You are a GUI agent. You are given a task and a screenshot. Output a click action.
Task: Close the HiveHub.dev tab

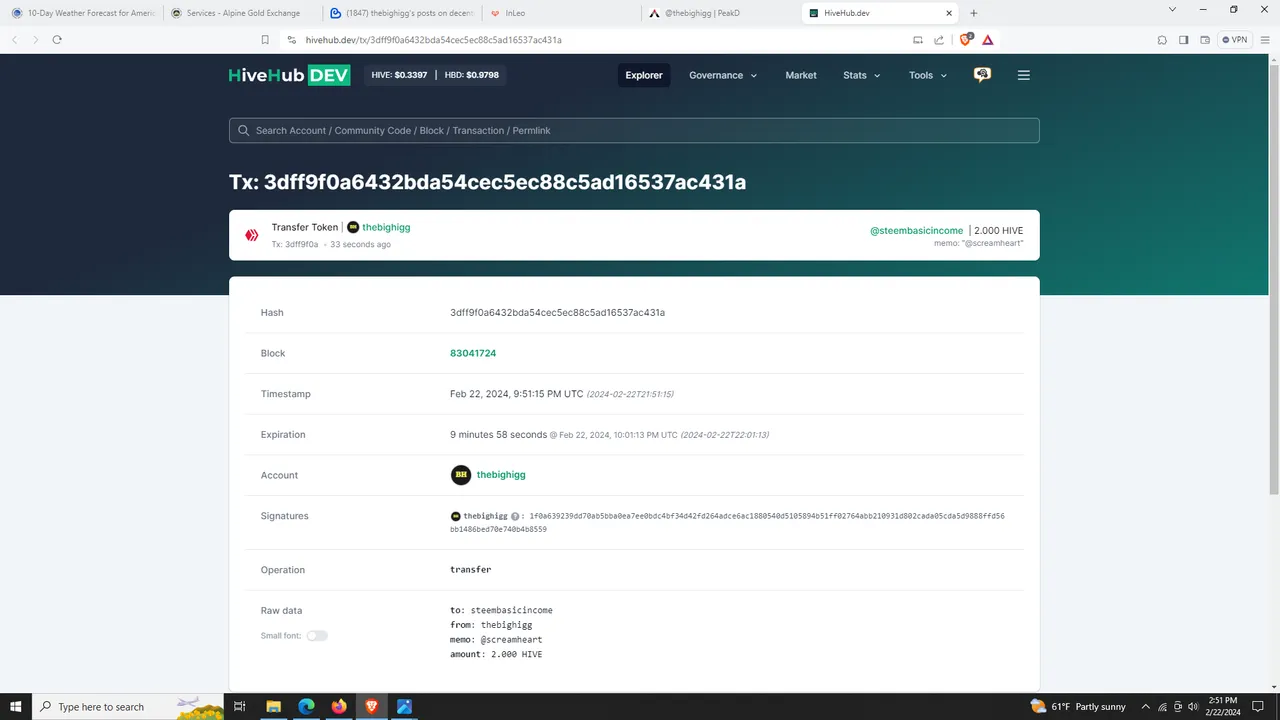(x=947, y=13)
